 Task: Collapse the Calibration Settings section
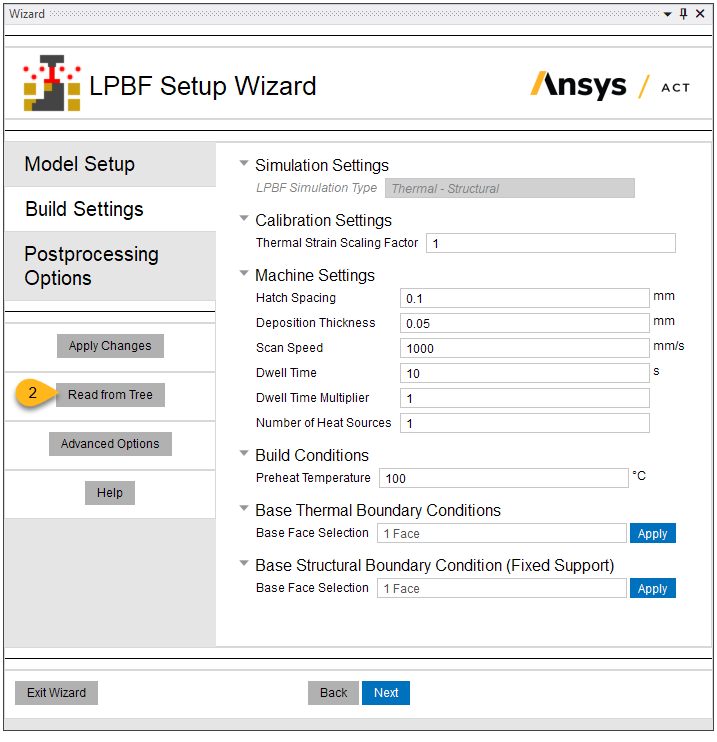(244, 218)
